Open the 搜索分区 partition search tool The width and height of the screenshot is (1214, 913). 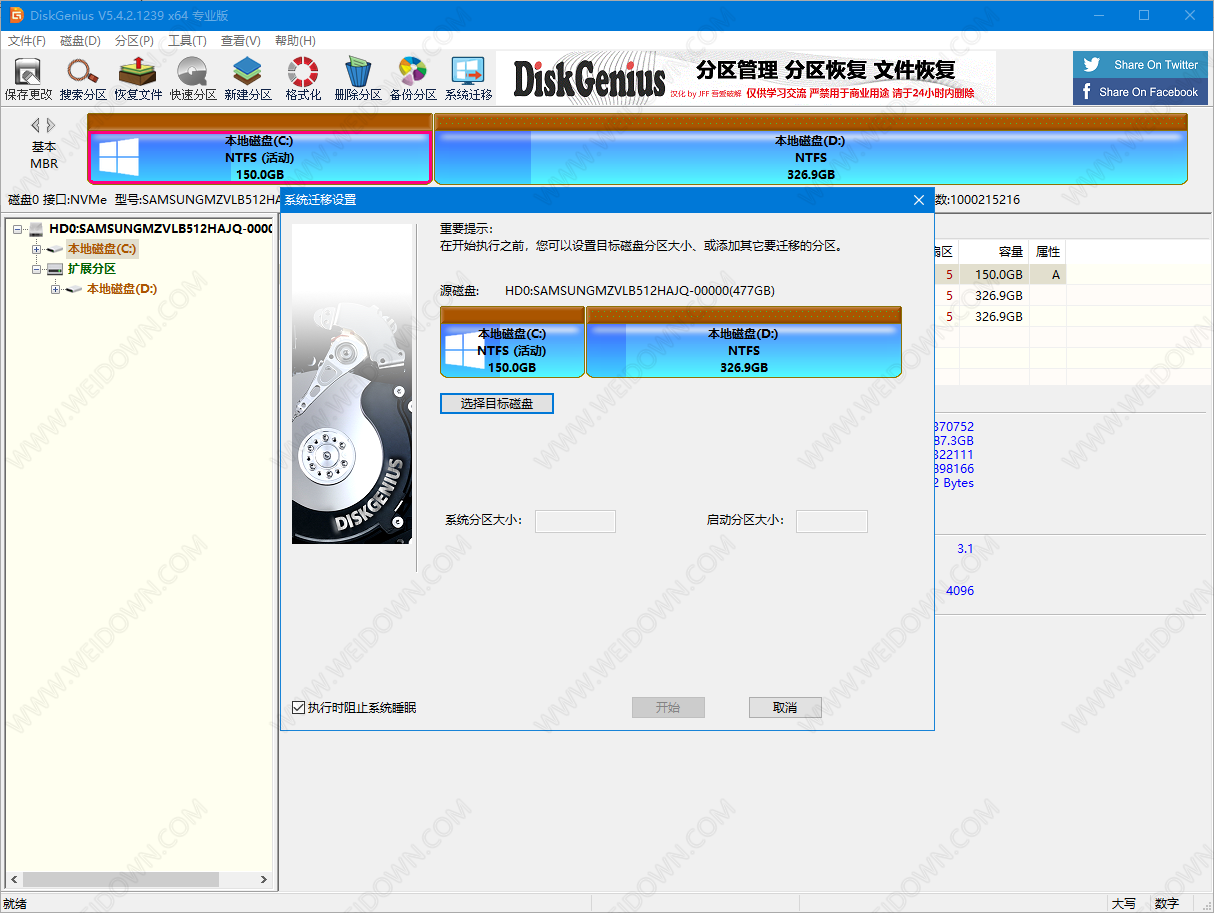[x=83, y=79]
